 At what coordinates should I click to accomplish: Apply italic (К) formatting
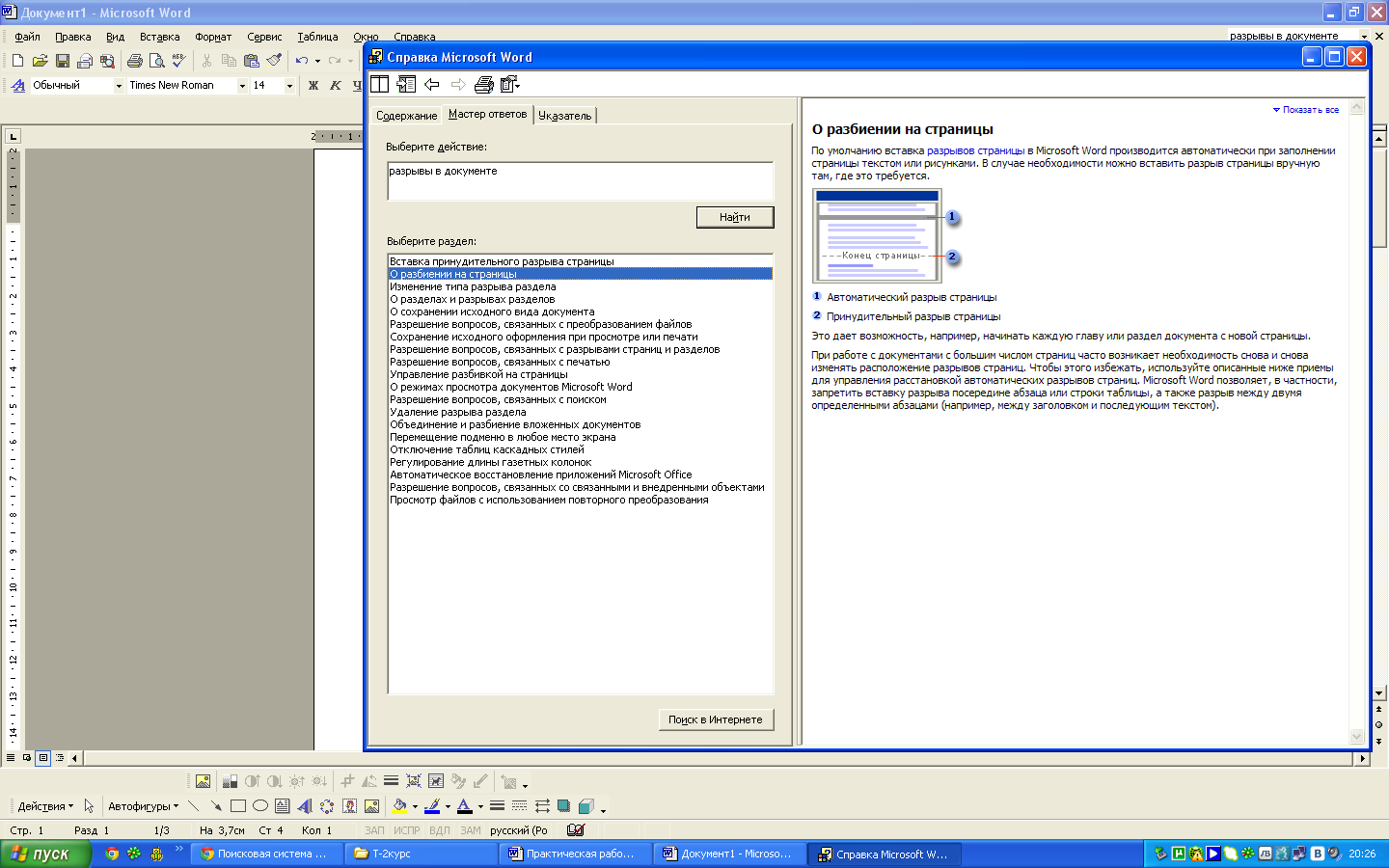[336, 86]
